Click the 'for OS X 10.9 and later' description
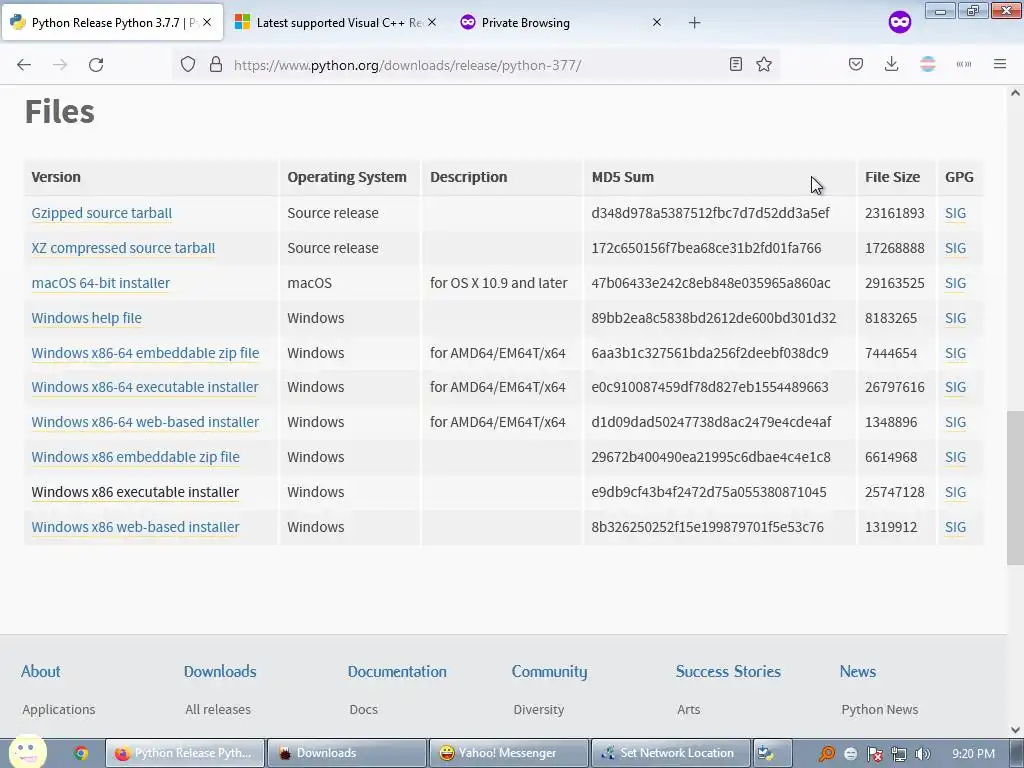 [498, 283]
